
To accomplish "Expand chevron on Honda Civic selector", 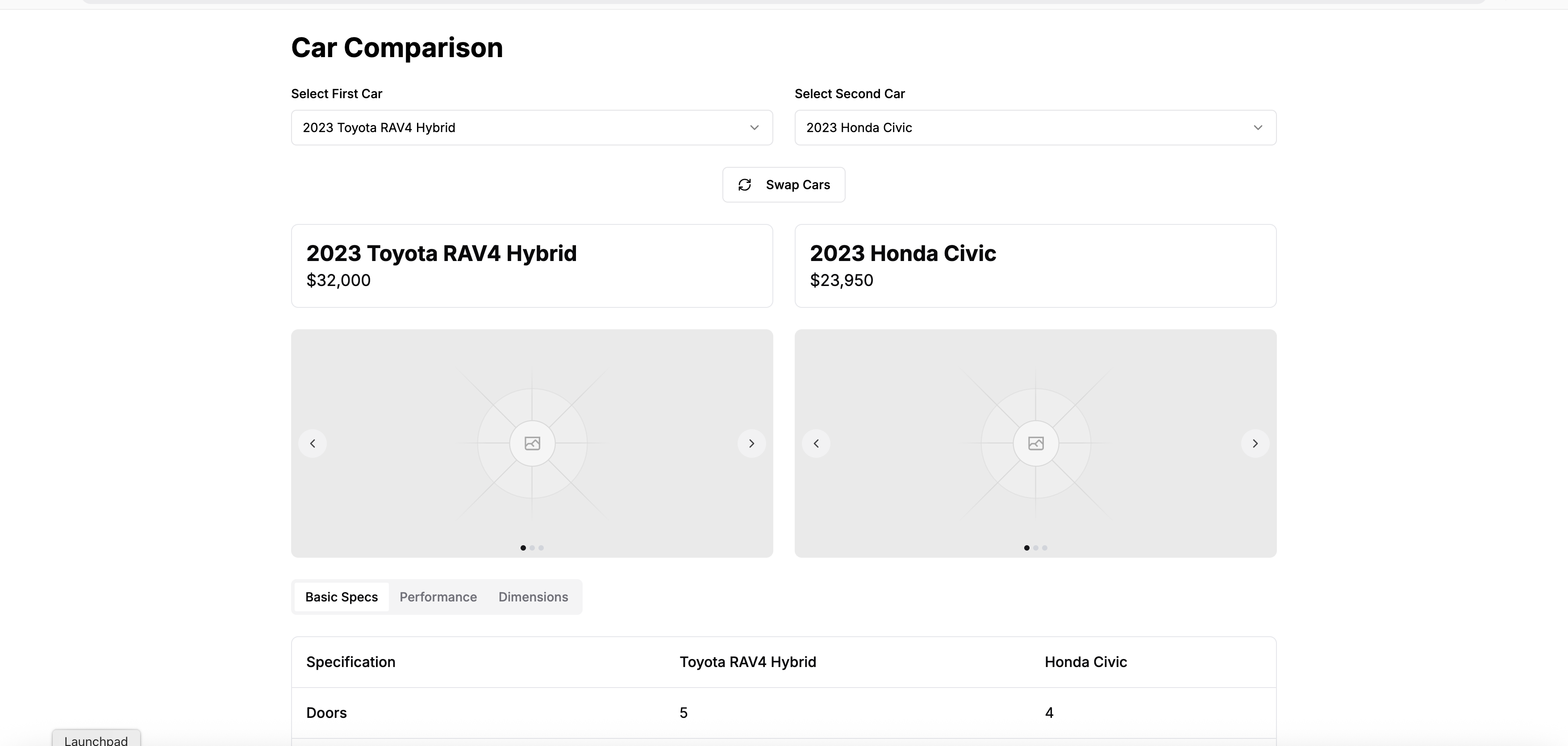I will [x=1258, y=128].
